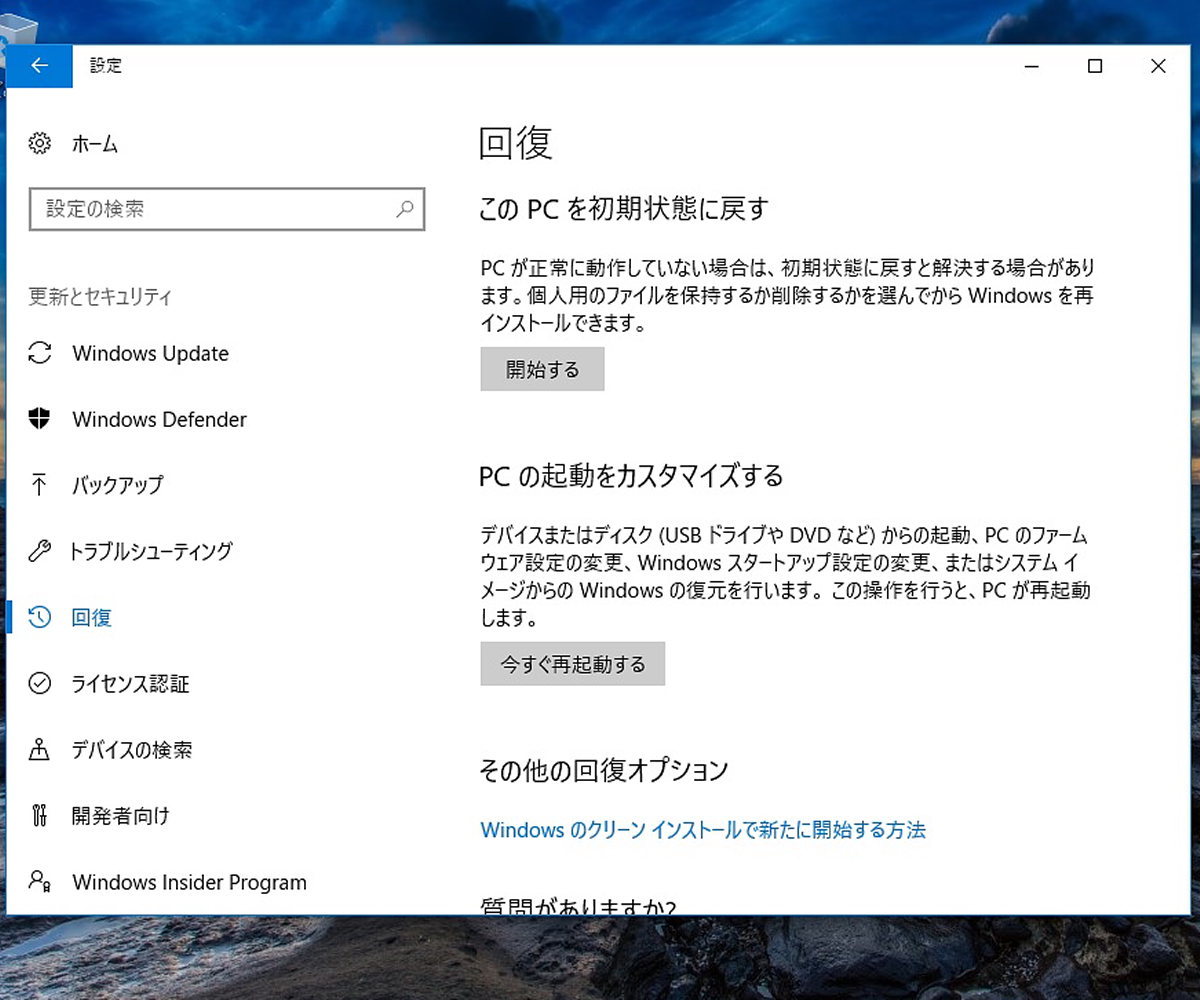Click the Home gear icon
This screenshot has height=1000, width=1200.
(39, 144)
